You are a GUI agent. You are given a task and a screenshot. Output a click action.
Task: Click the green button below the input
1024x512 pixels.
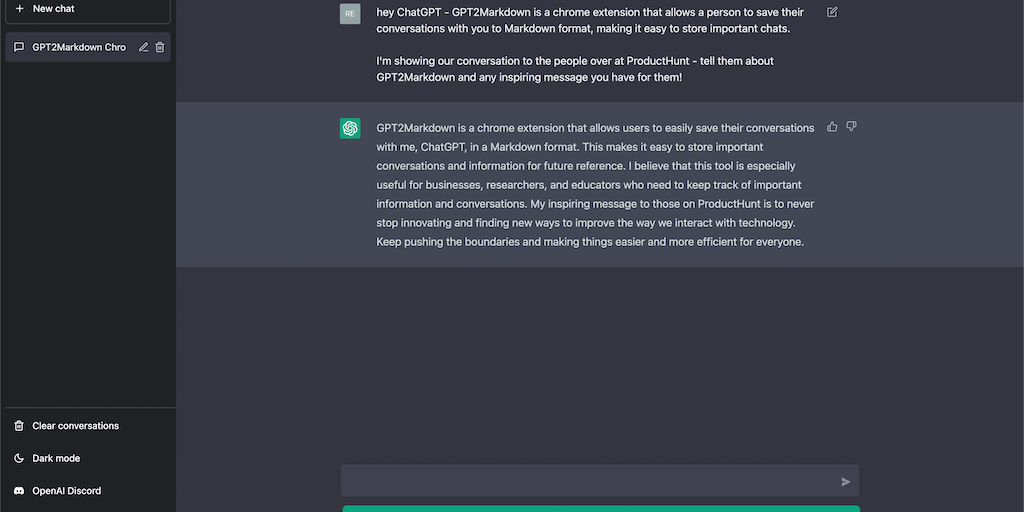(x=600, y=508)
